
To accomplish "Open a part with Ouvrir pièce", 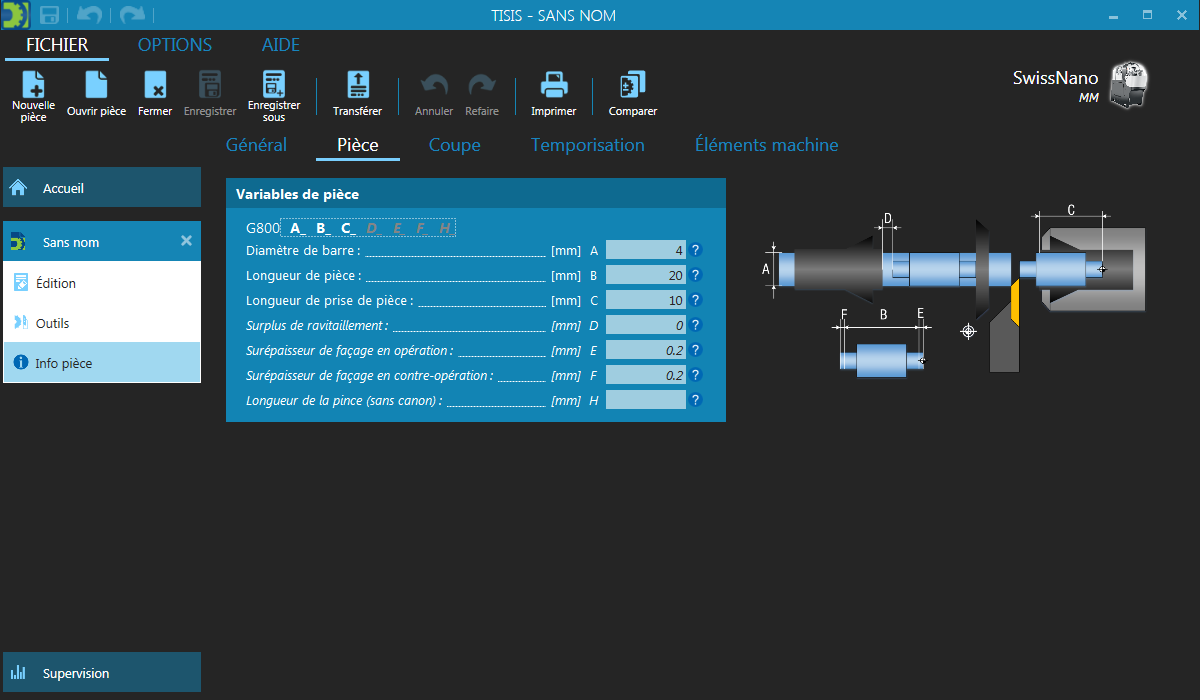I will [x=96, y=86].
